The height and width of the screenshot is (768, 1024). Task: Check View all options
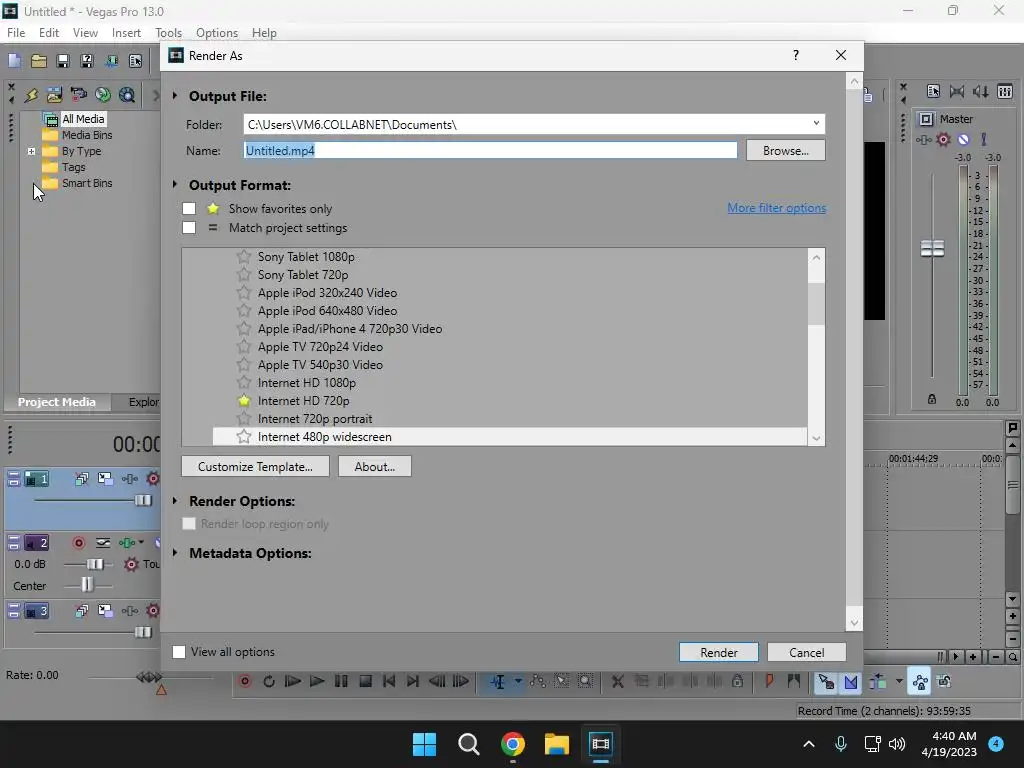(179, 652)
